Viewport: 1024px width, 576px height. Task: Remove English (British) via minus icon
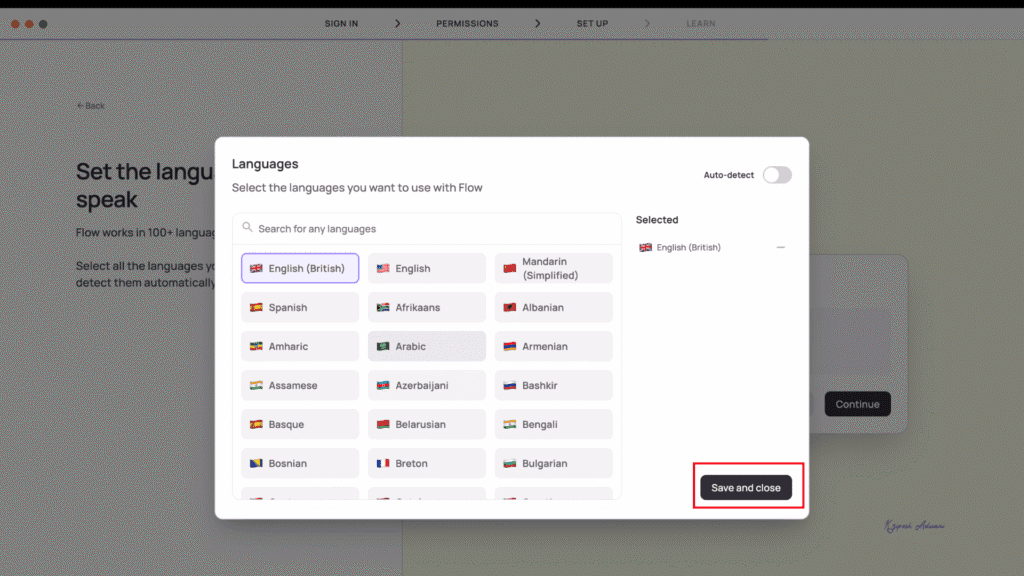pos(780,248)
